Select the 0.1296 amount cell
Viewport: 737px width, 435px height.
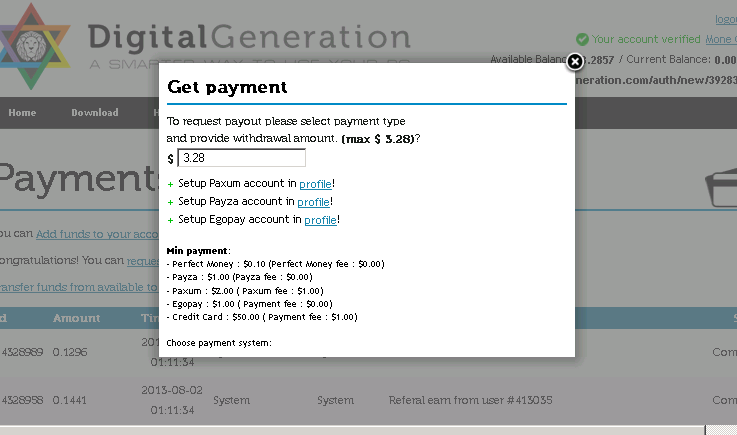click(x=70, y=352)
